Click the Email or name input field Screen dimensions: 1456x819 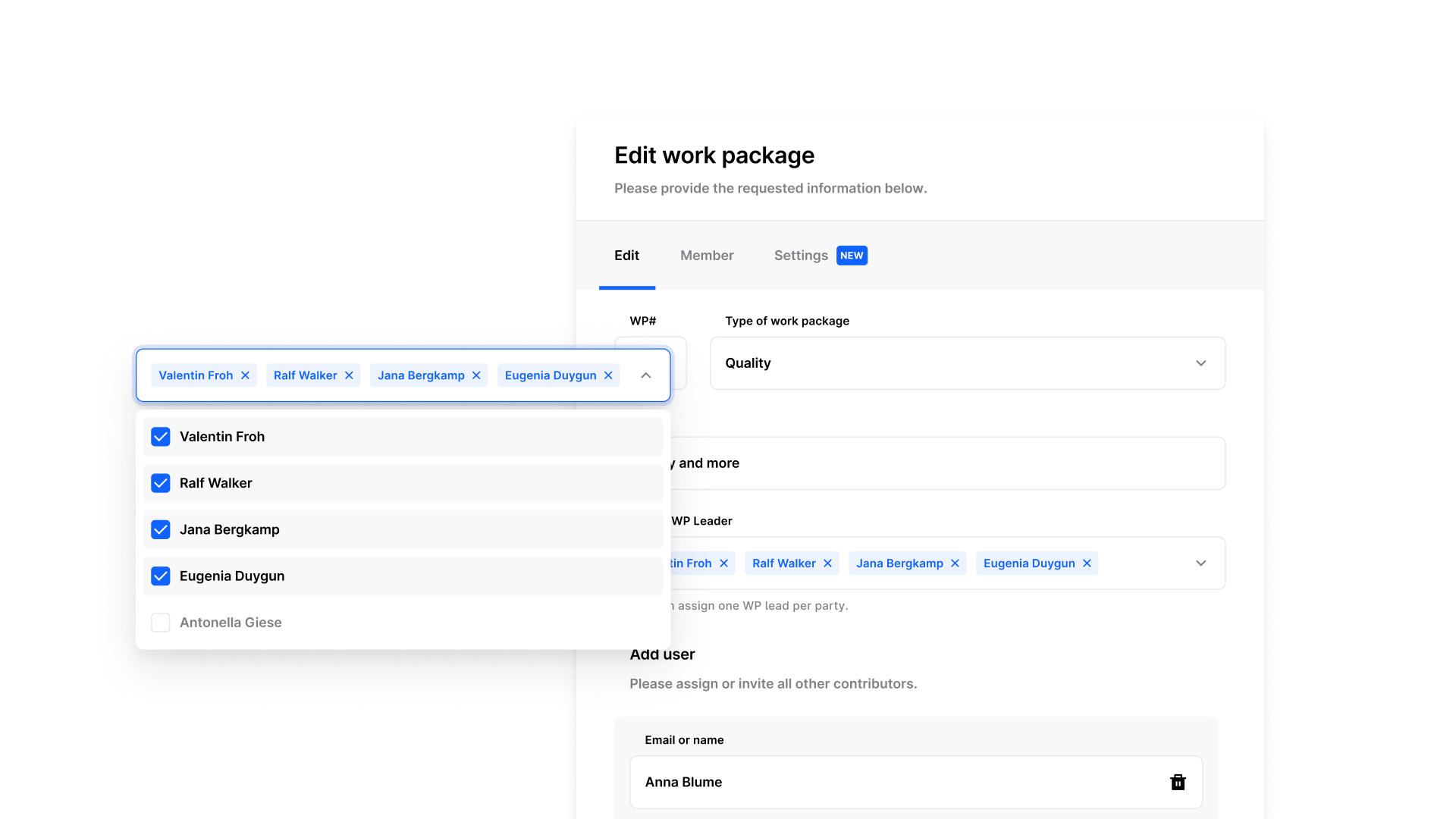pos(895,782)
